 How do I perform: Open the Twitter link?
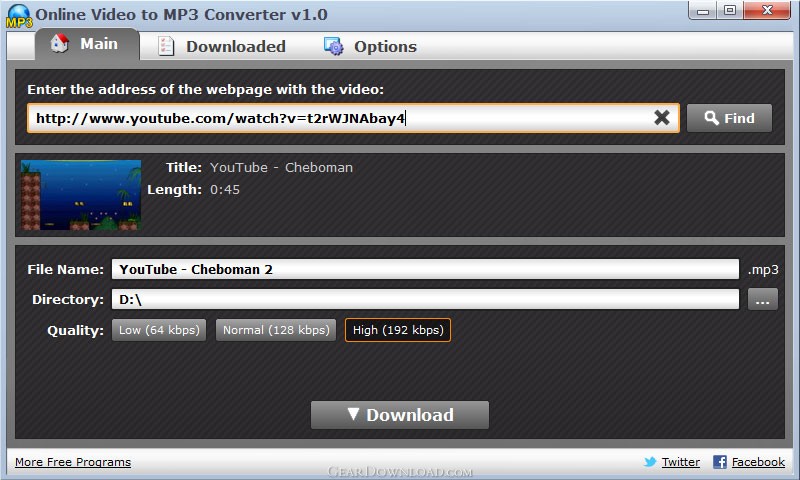point(681,462)
